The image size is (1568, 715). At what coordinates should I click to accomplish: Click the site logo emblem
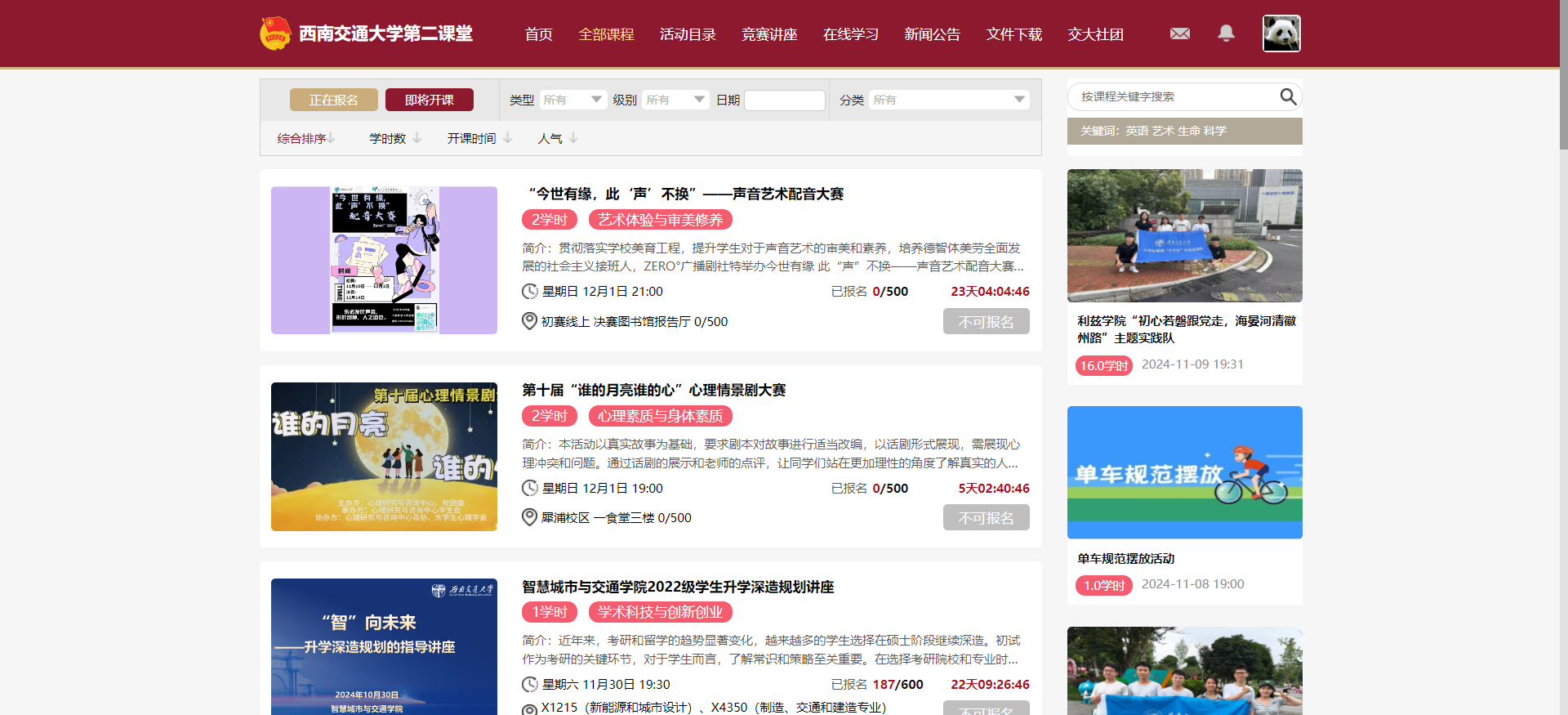[x=275, y=34]
